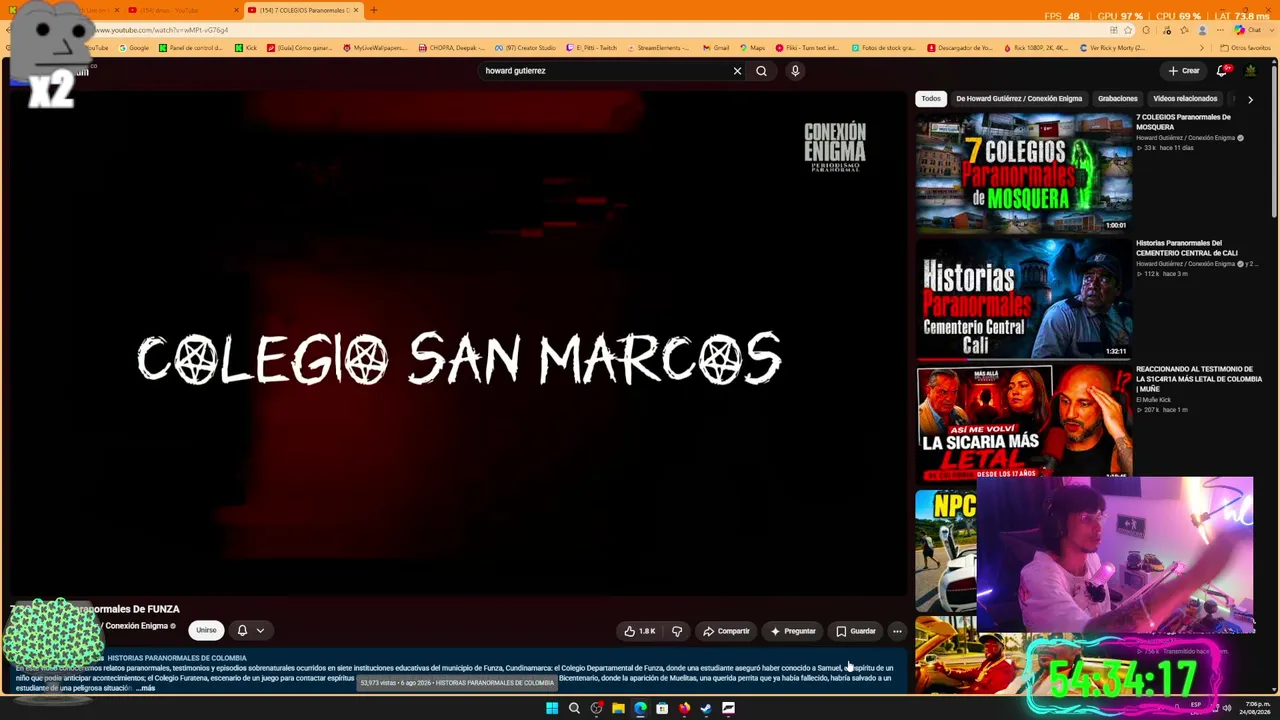Expand Otros favoritos bookmarks folder
This screenshot has width=1280, height=720.
pyautogui.click(x=1246, y=48)
